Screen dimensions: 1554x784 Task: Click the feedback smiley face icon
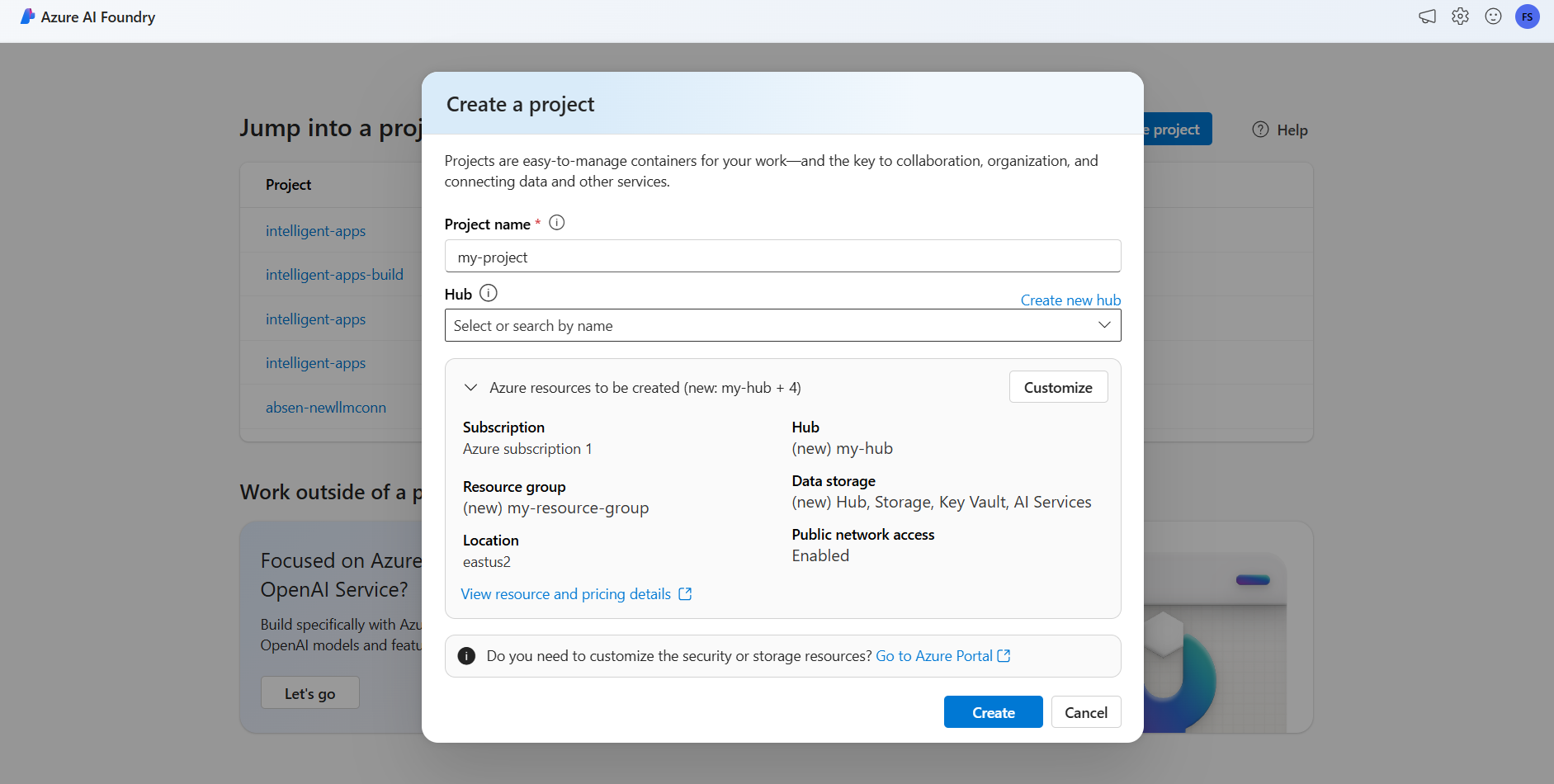click(1493, 17)
